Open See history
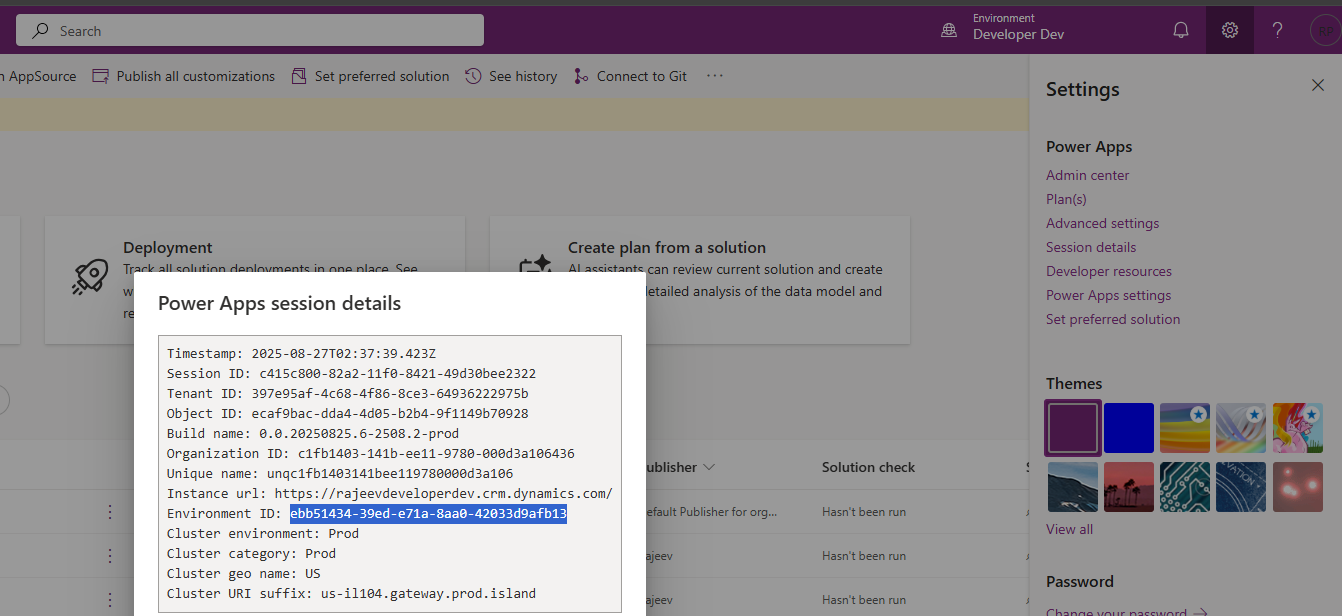Screen dimensions: 1342x616 (511, 76)
